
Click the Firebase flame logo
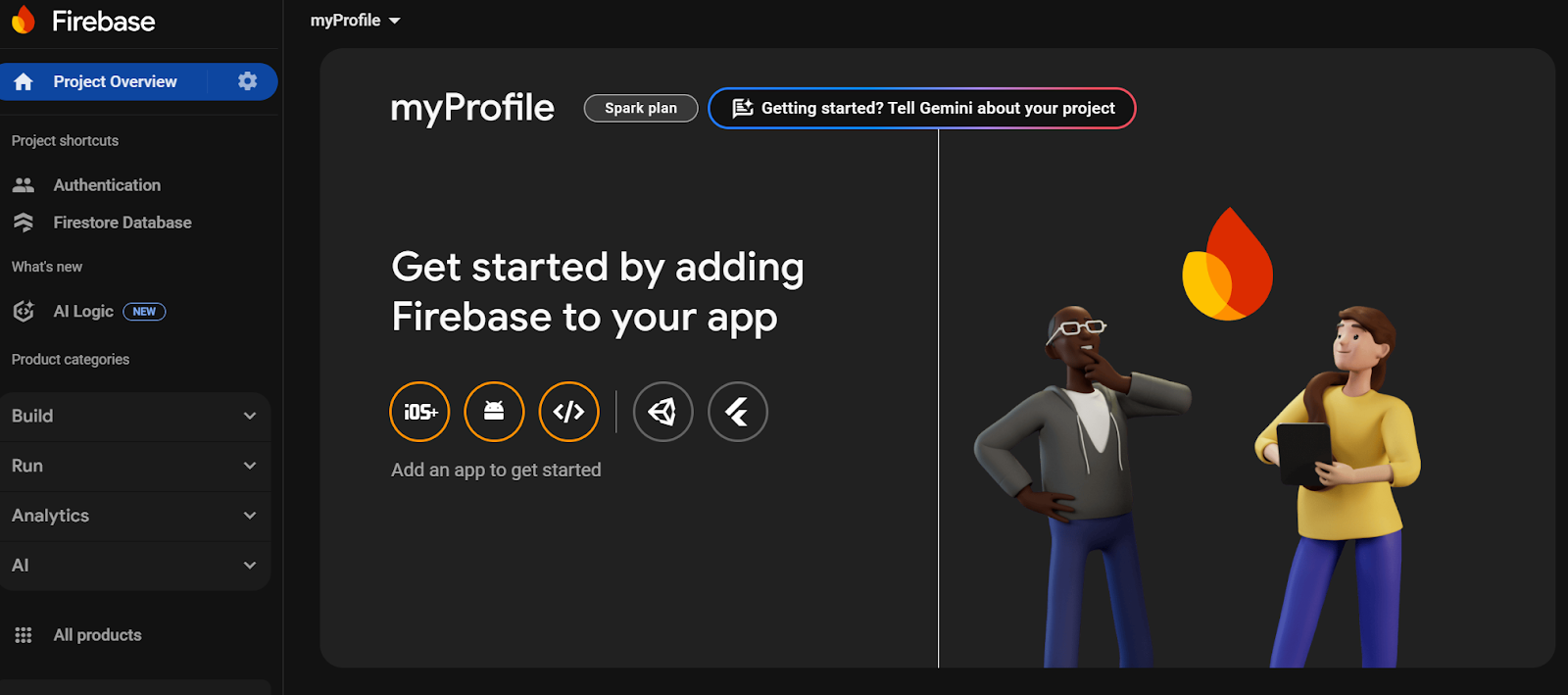click(24, 21)
